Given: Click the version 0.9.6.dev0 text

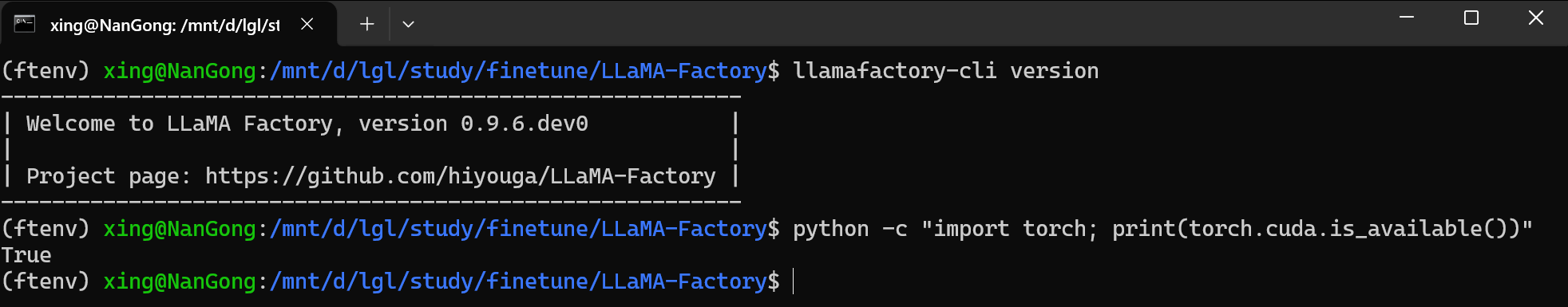Looking at the screenshot, I should (473, 124).
